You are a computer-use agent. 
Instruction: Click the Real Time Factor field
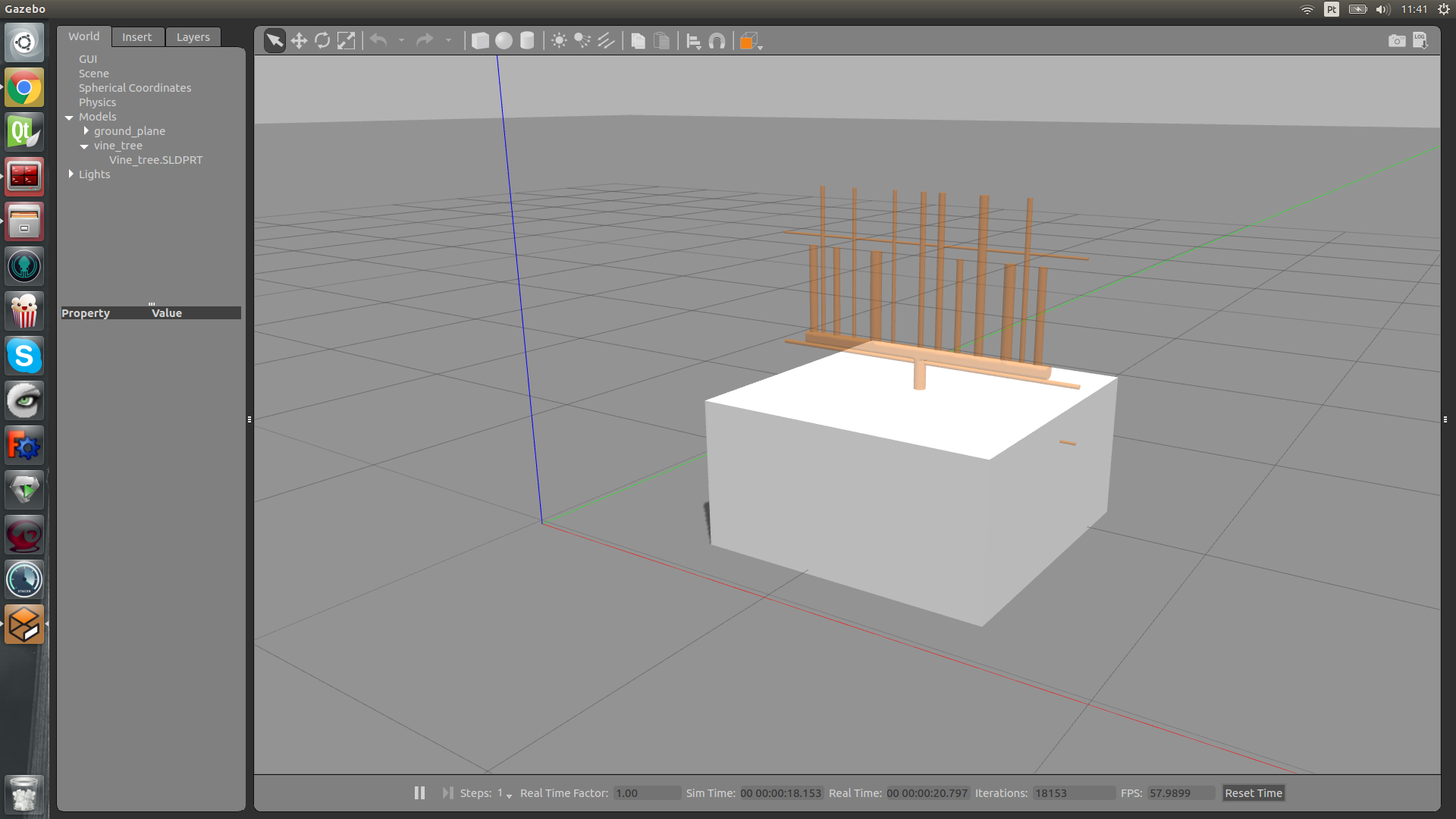(646, 793)
